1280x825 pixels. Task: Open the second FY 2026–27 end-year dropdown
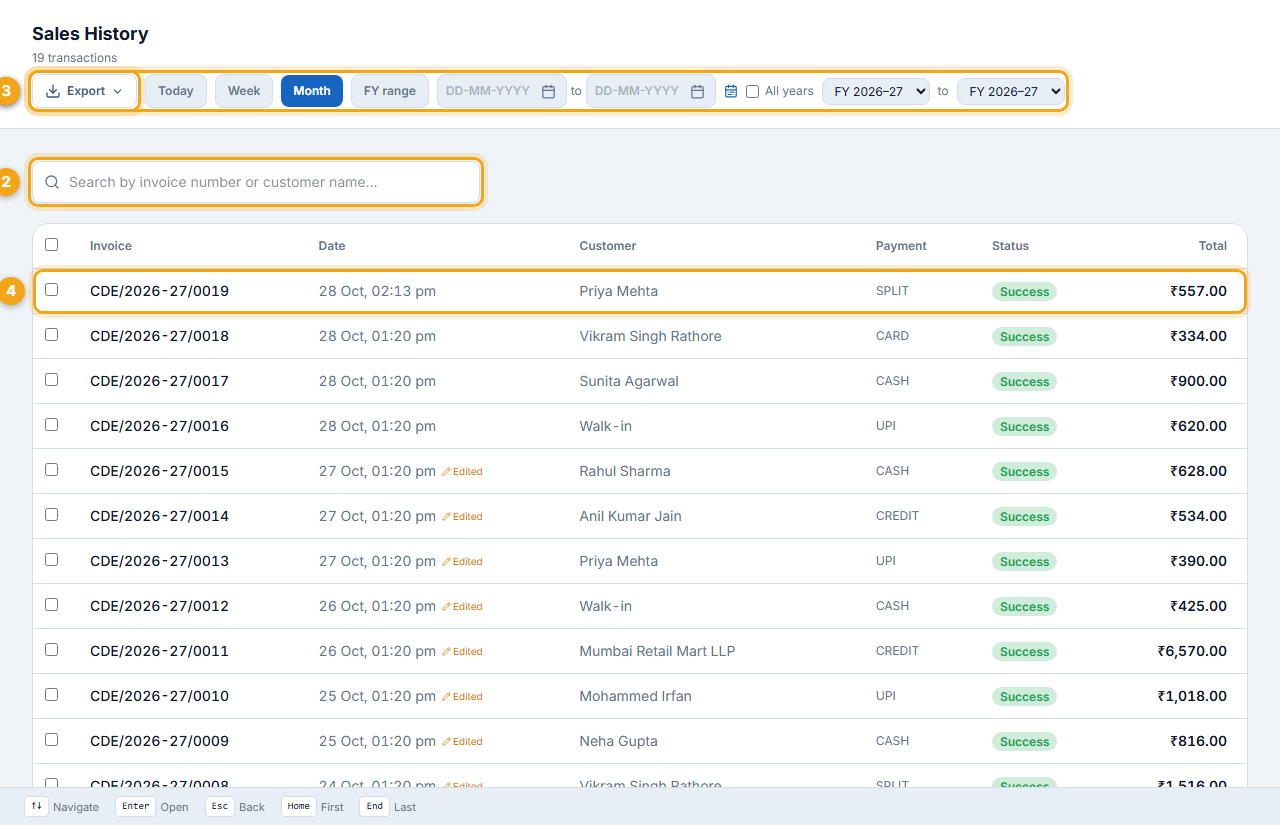pos(1011,91)
